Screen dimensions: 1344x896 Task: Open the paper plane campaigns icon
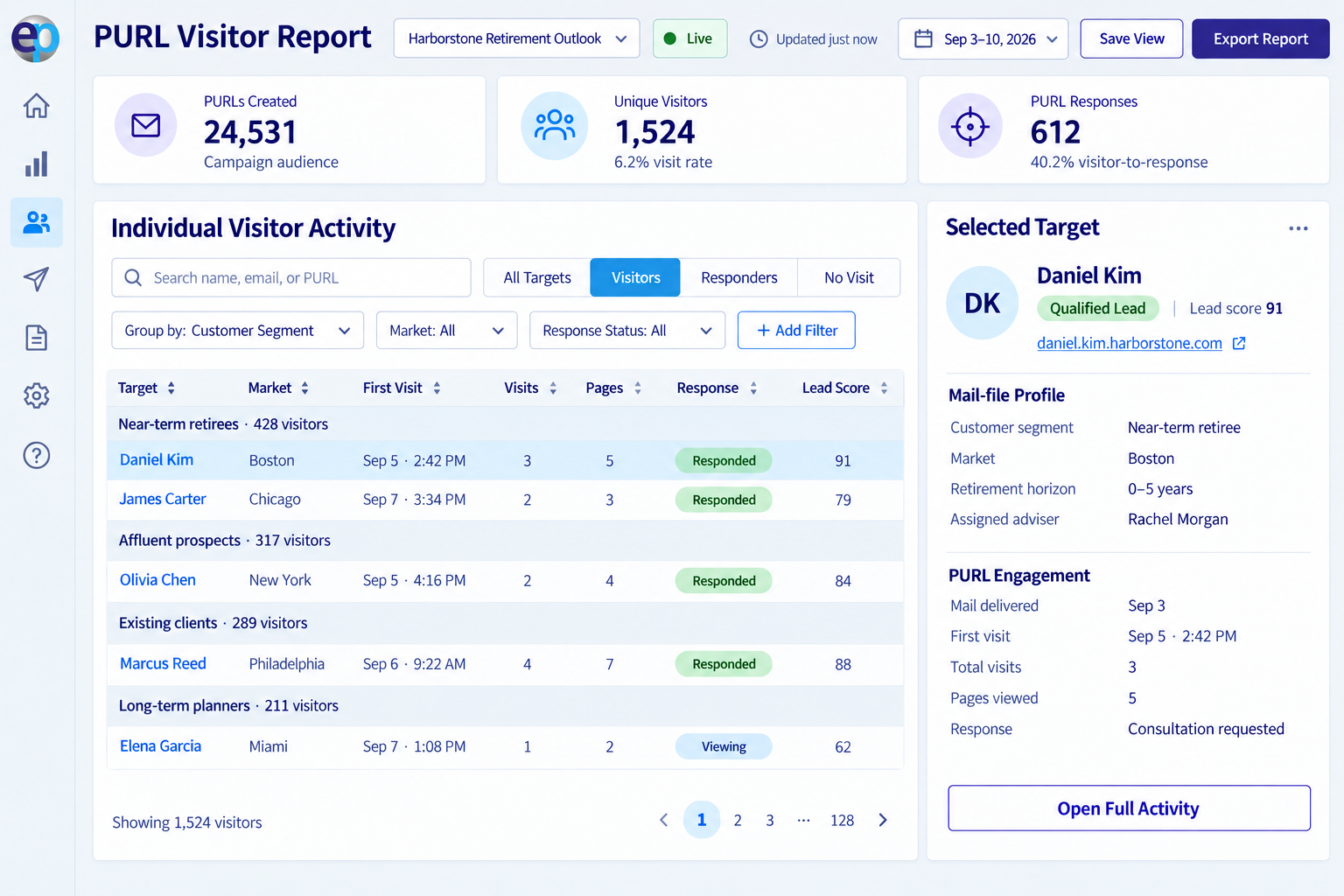pos(36,279)
